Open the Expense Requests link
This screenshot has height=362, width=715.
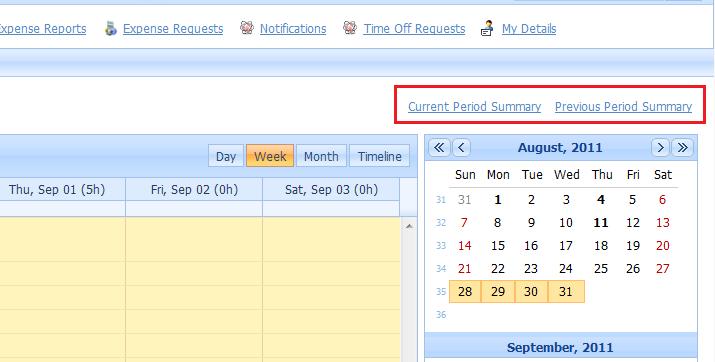(x=173, y=29)
